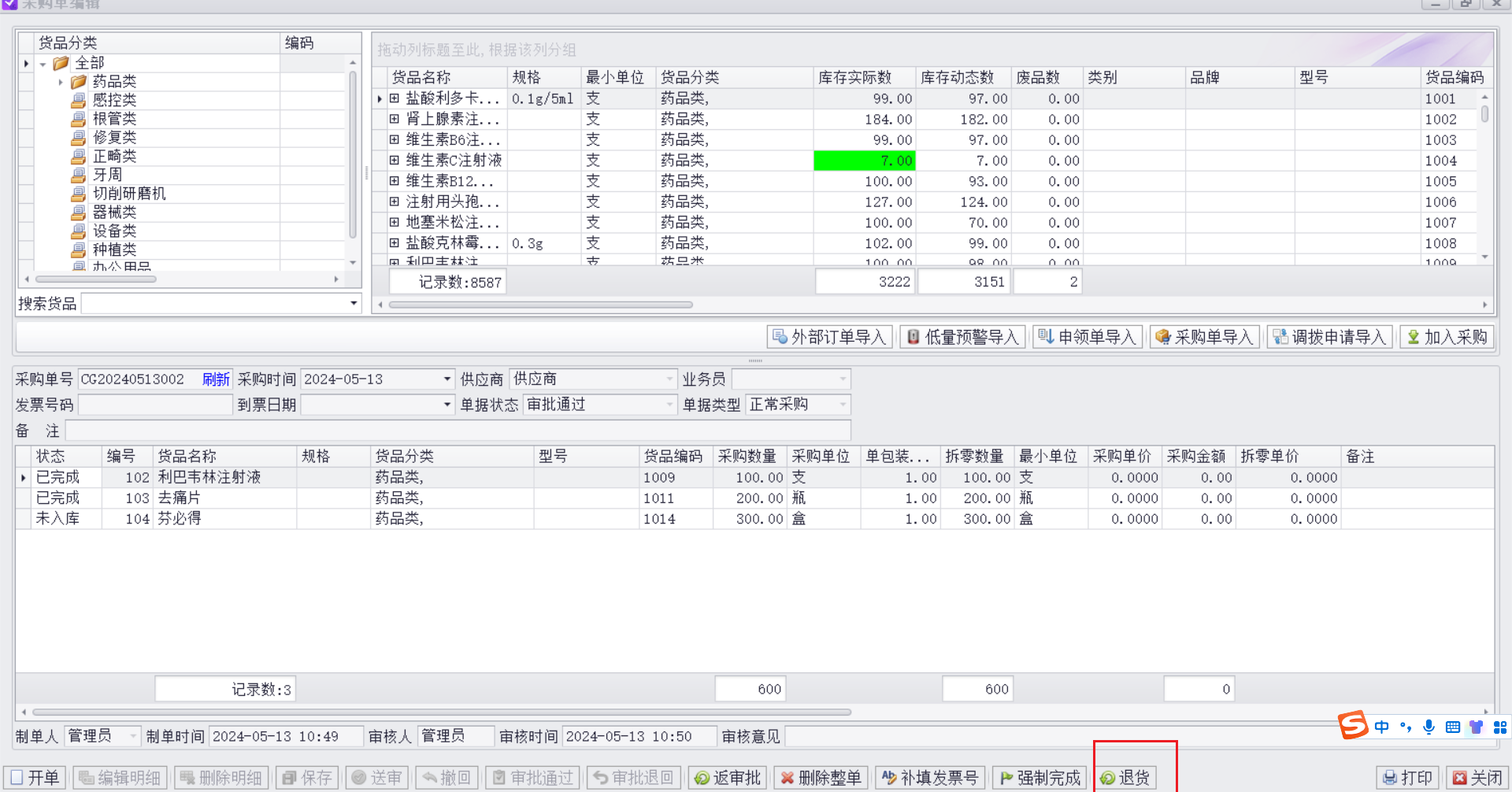Click the 删除整单 button

(821, 778)
